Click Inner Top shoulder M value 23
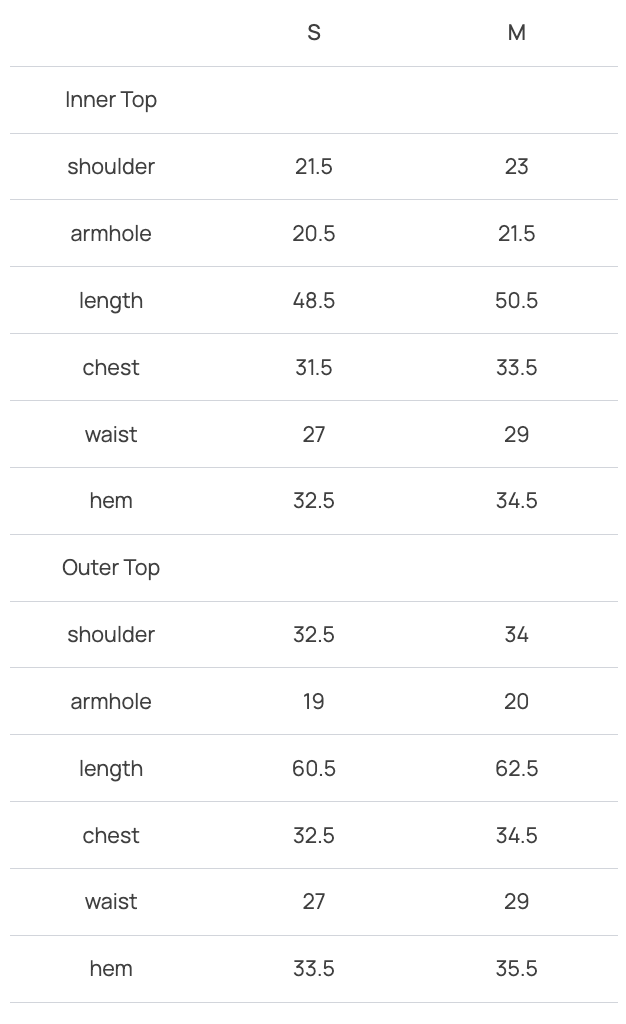 pos(516,167)
